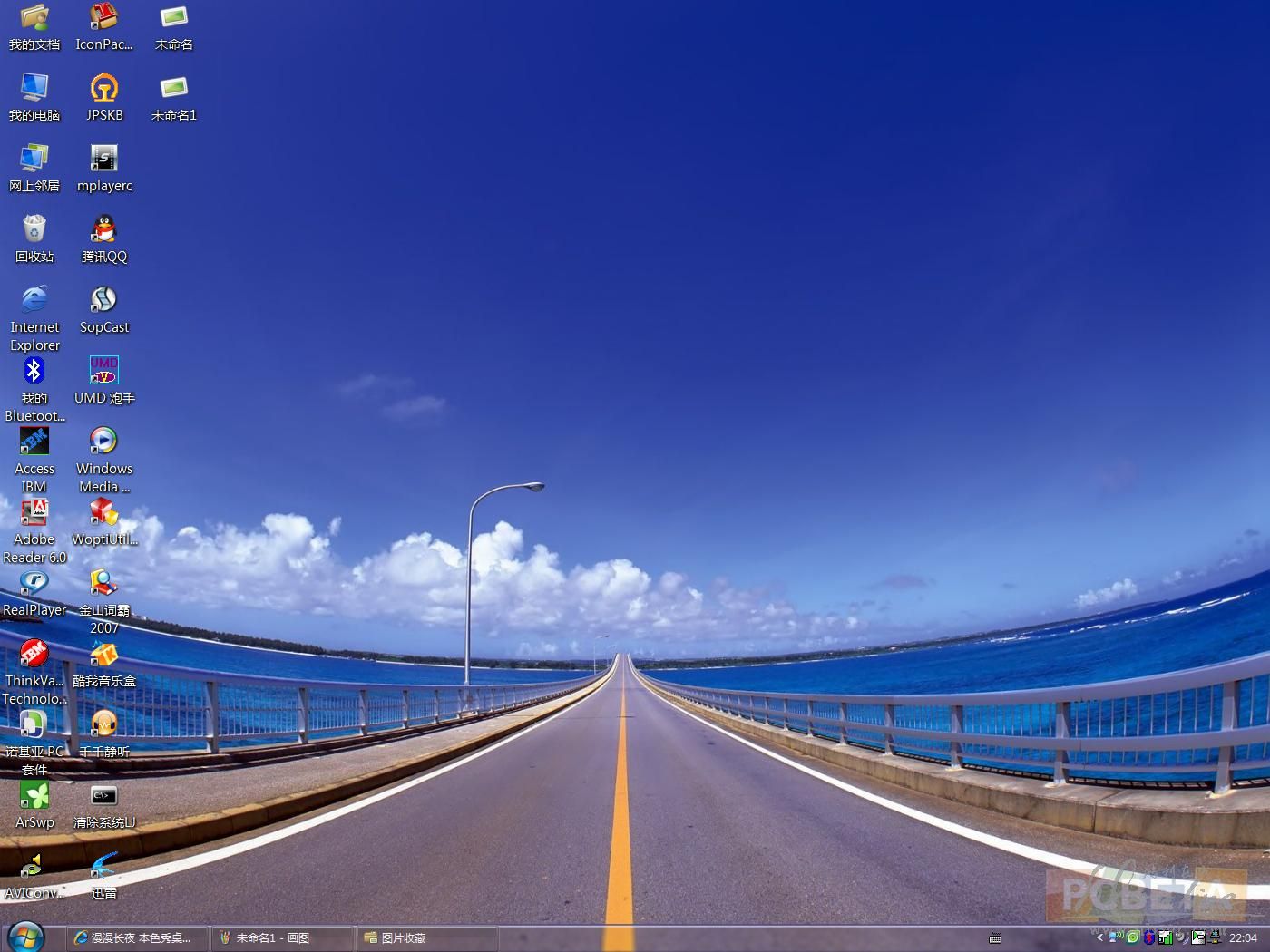Click the taskbar clock showing 22:04

tap(1243, 938)
